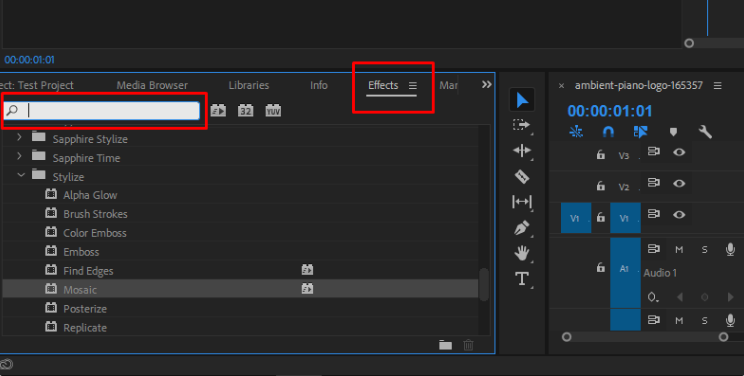Select the Ripple Edit tool
The width and height of the screenshot is (744, 376).
[521, 150]
